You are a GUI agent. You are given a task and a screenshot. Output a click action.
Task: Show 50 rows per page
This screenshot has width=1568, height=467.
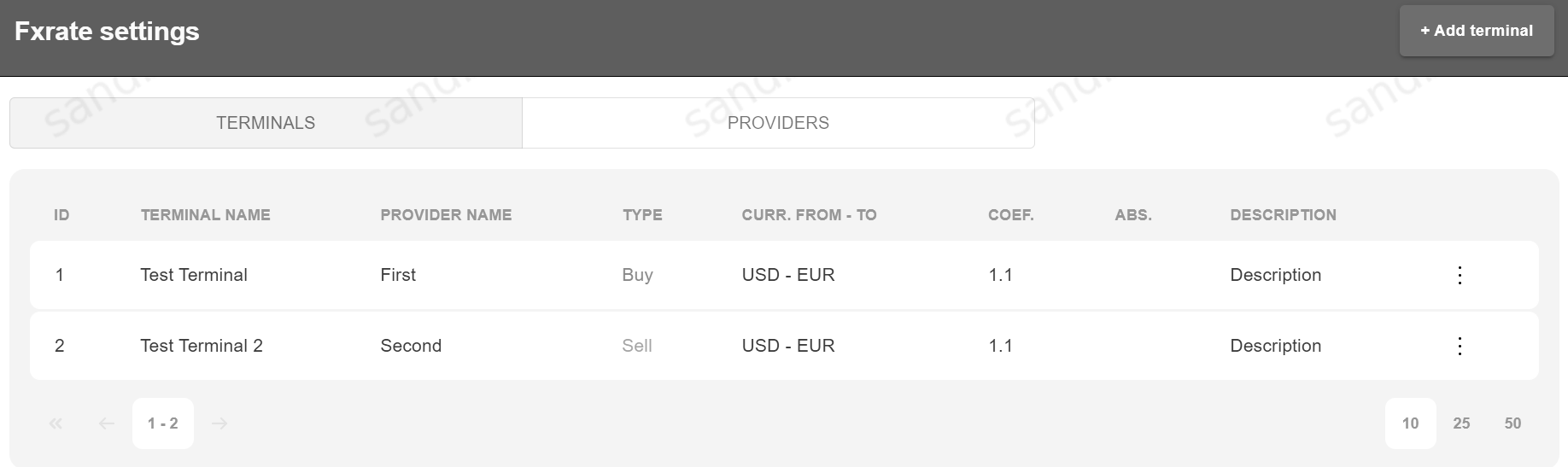[x=1512, y=423]
